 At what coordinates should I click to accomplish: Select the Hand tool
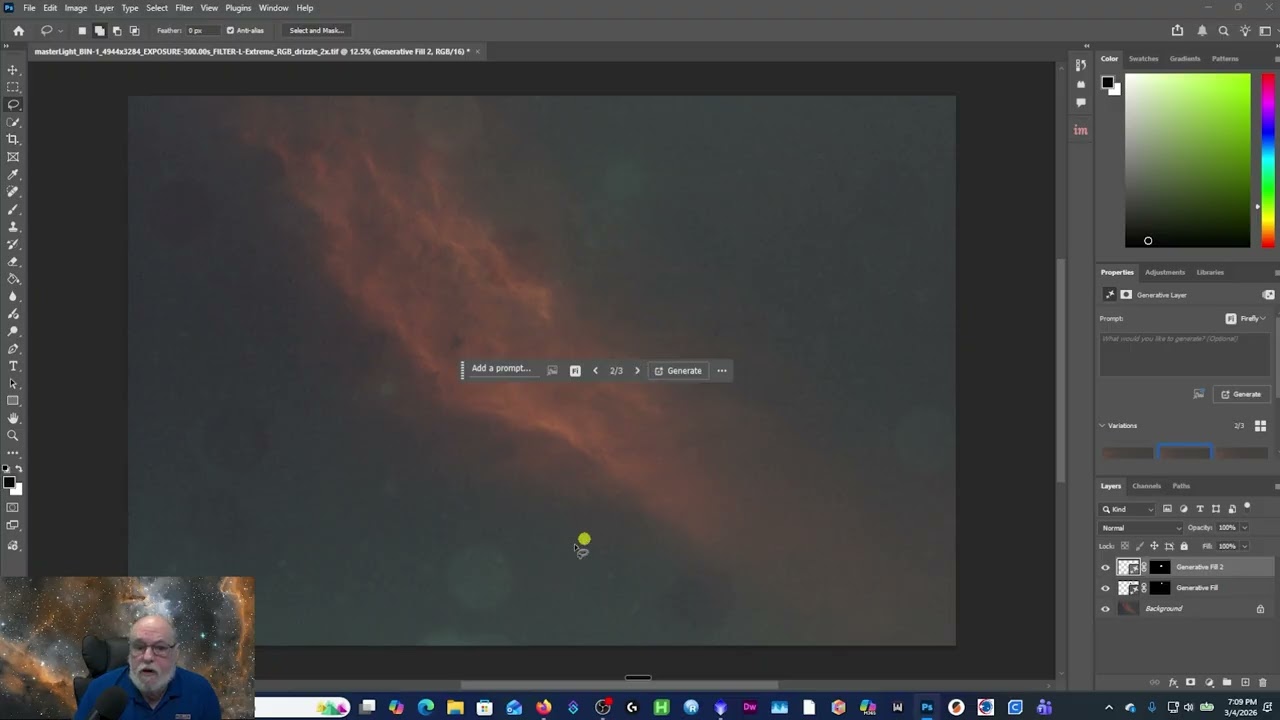[13, 418]
